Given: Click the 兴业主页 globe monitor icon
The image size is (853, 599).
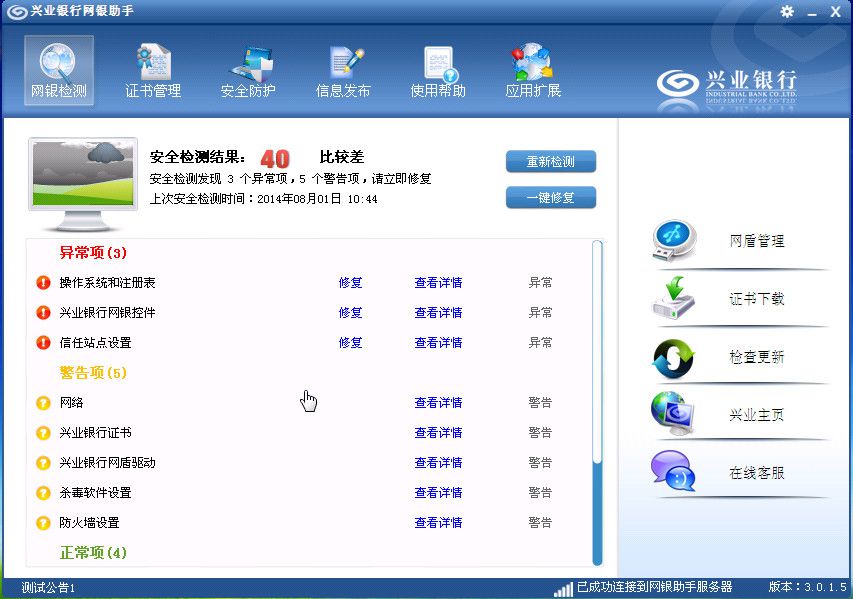Looking at the screenshot, I should 672,413.
